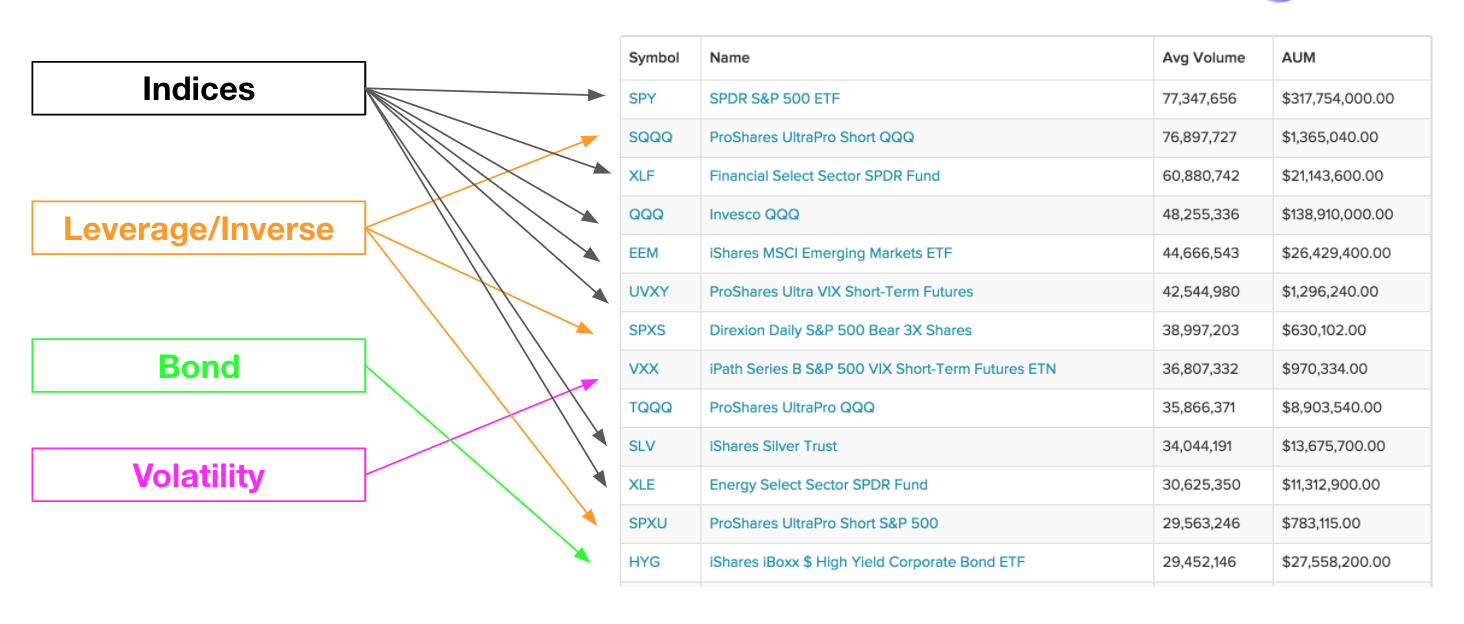Viewport: 1464px width, 624px height.
Task: Select the average volume value 77,347,656
Action: (x=1200, y=99)
